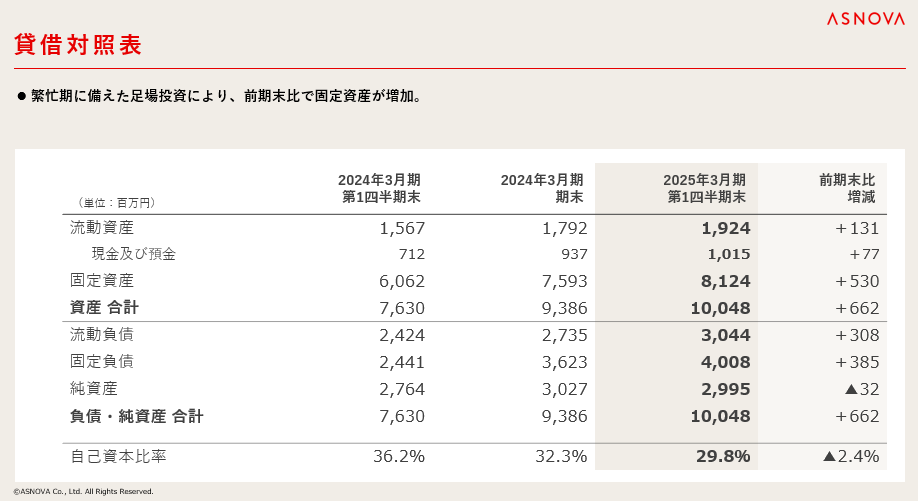This screenshot has width=918, height=501.
Task: Click the bold value 8,124
Action: pyautogui.click(x=726, y=282)
